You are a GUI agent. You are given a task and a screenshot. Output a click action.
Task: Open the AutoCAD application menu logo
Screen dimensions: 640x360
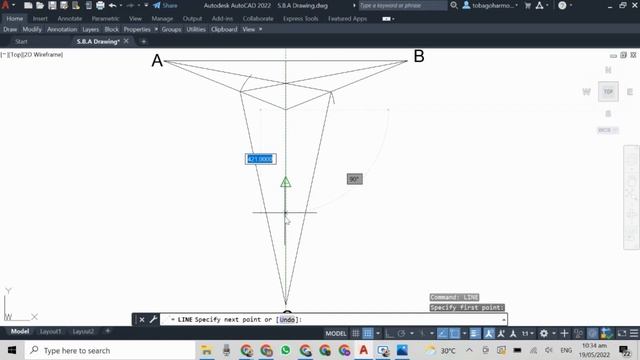[5, 5]
